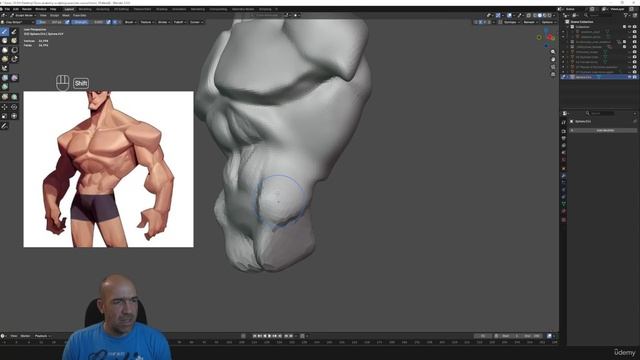Select the Scale tool in the toolbar

(4, 116)
